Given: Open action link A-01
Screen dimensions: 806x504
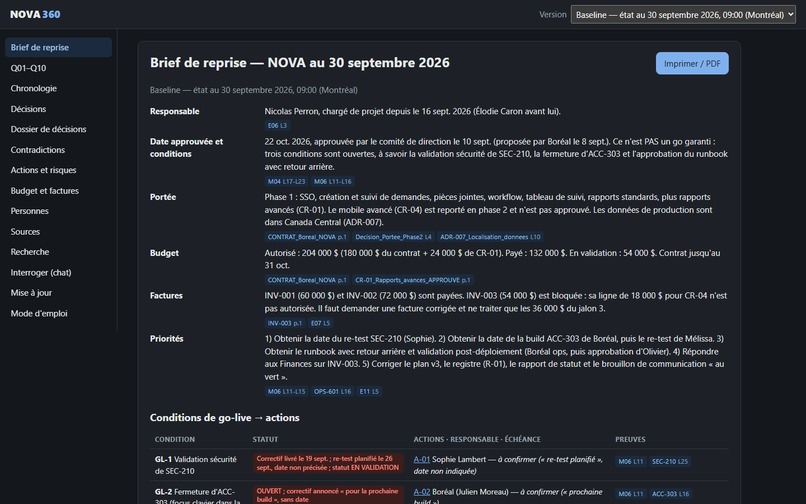Looking at the screenshot, I should point(422,459).
